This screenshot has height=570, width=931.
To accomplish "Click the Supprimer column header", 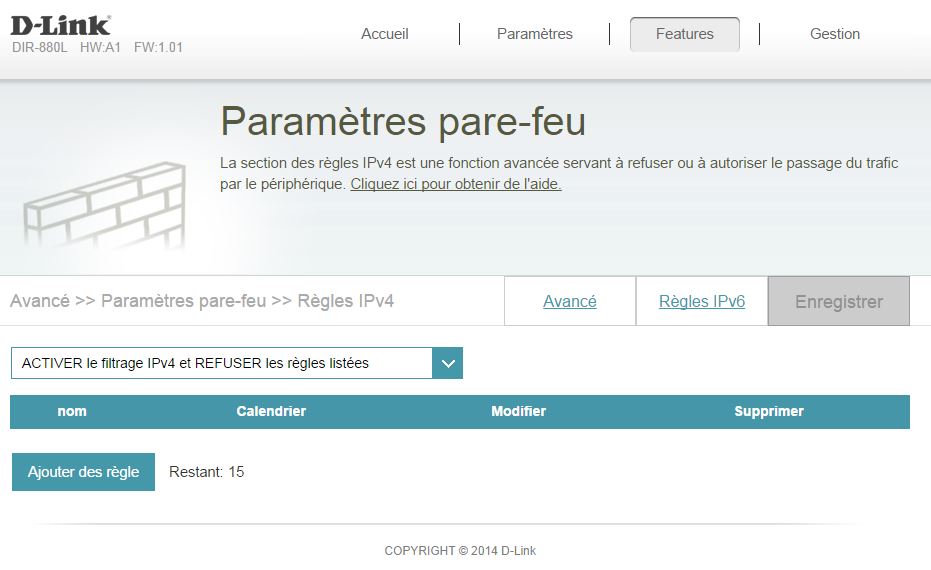I will coord(768,411).
